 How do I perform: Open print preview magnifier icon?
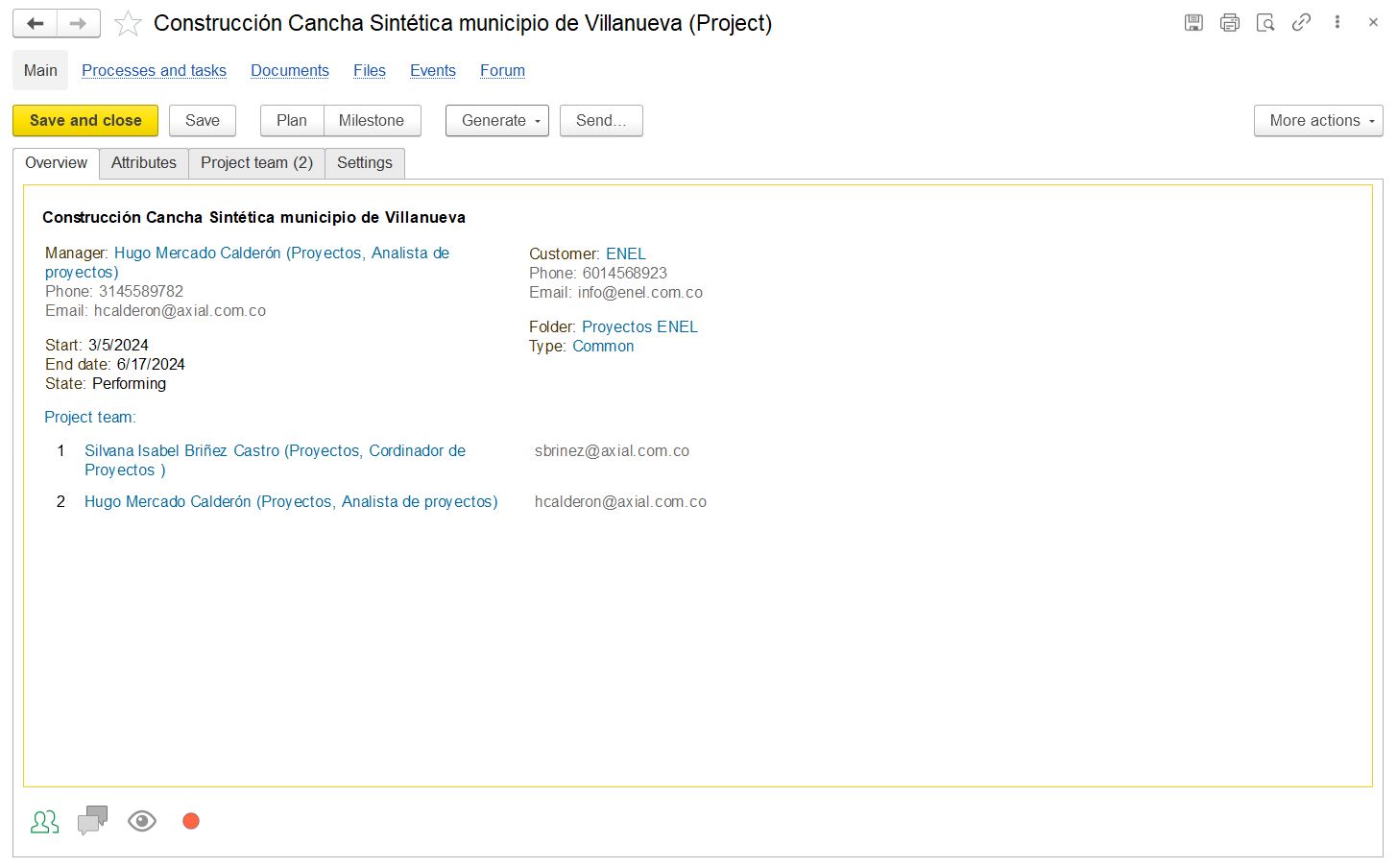coord(1265,23)
